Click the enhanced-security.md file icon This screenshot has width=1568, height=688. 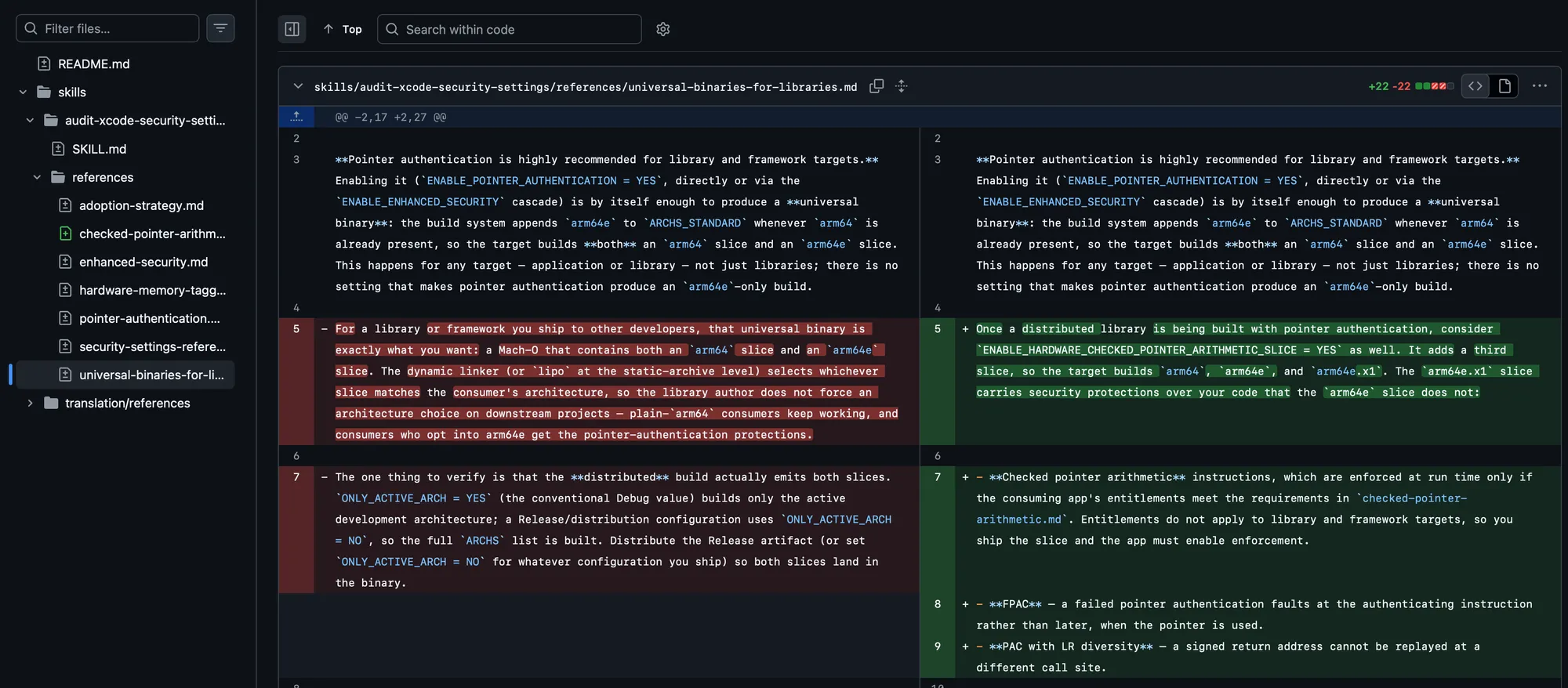click(x=65, y=262)
